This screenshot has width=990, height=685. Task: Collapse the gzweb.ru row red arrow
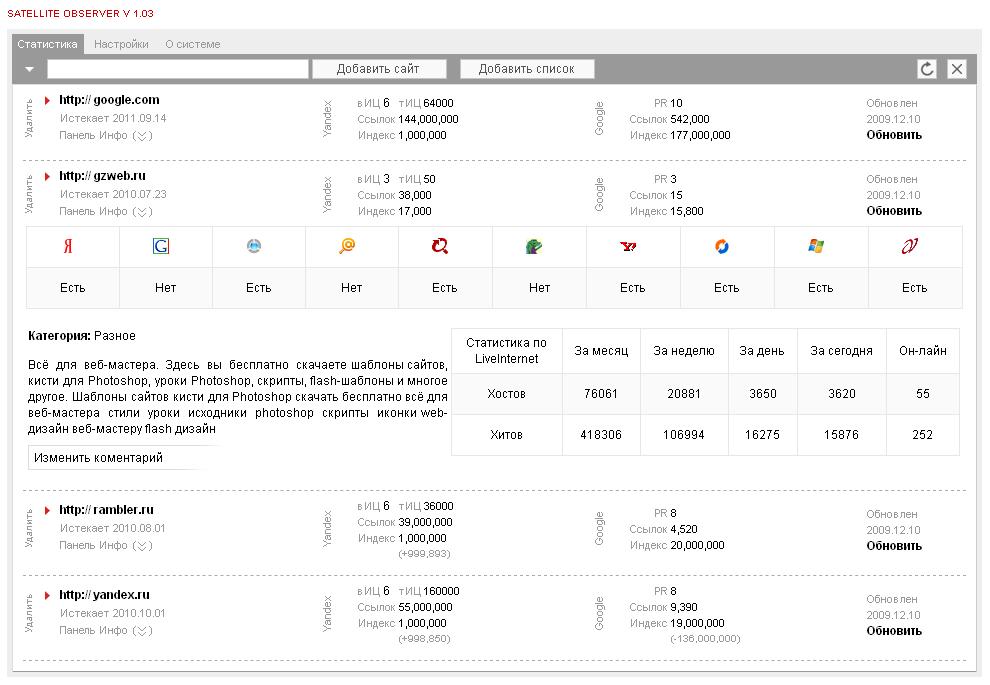pos(47,176)
